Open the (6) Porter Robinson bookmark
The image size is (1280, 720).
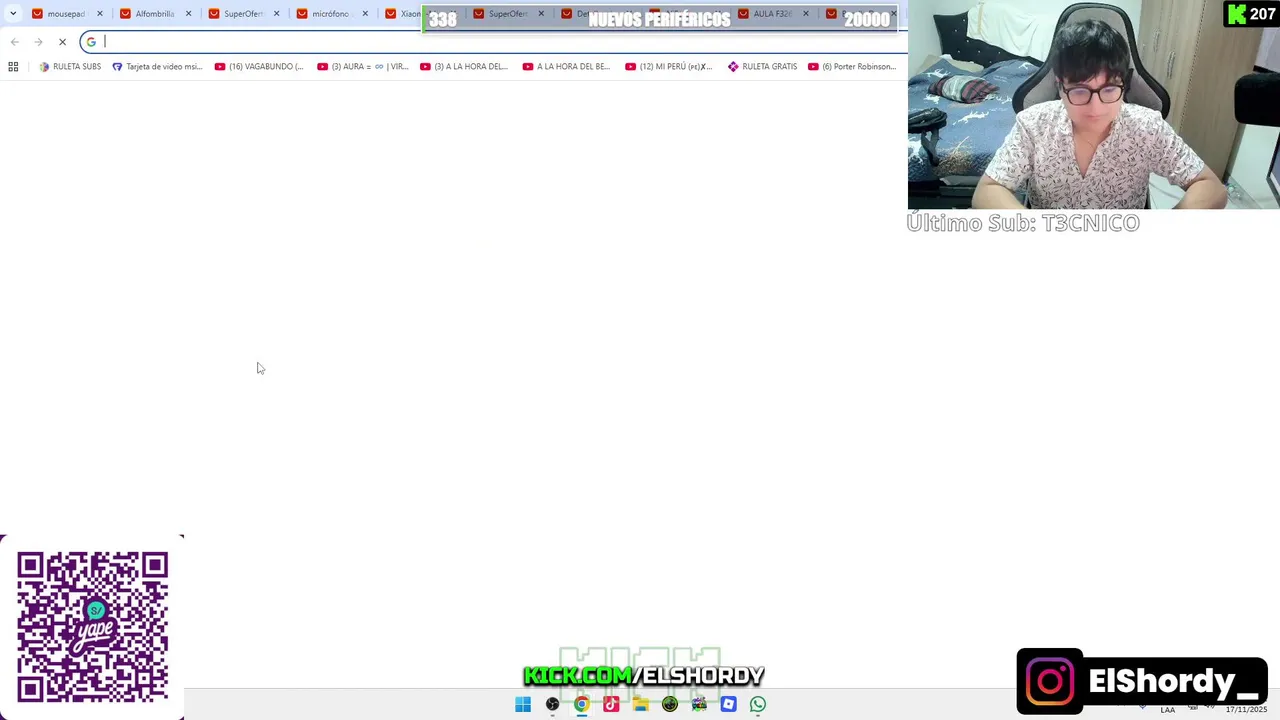[x=852, y=67]
